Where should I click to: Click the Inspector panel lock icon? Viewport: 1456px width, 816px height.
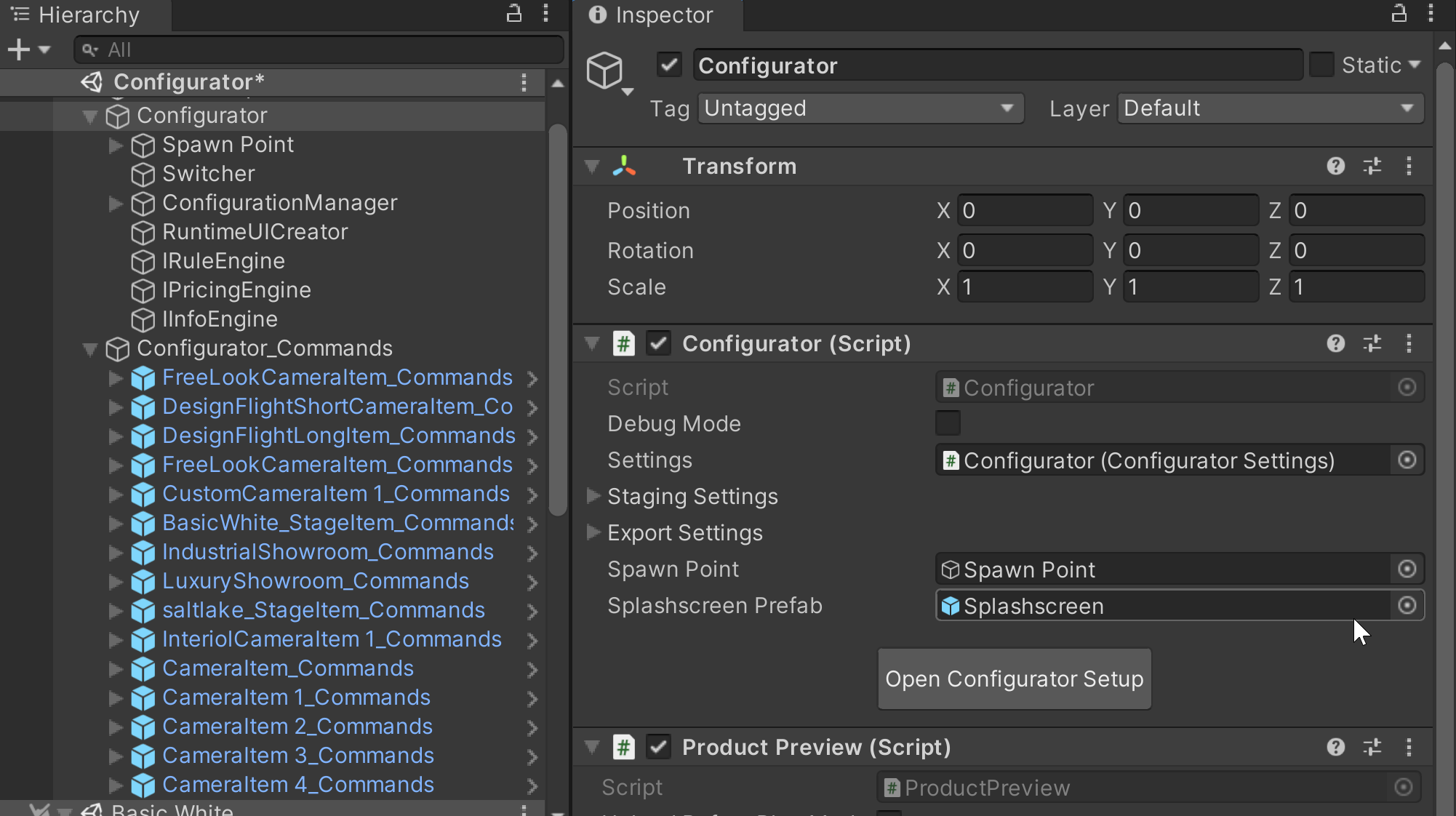[1399, 13]
